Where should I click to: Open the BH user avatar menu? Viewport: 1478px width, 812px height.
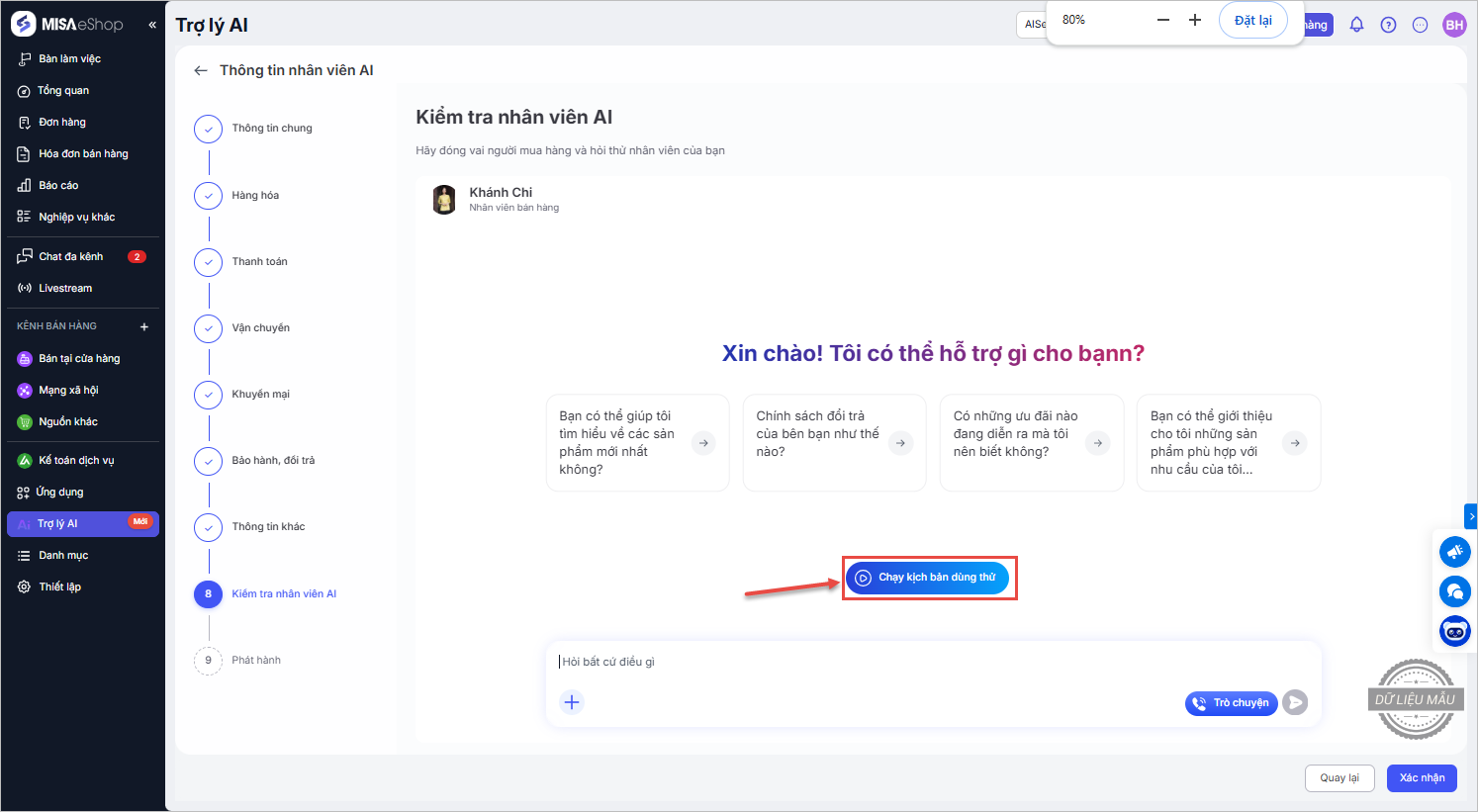pyautogui.click(x=1453, y=25)
